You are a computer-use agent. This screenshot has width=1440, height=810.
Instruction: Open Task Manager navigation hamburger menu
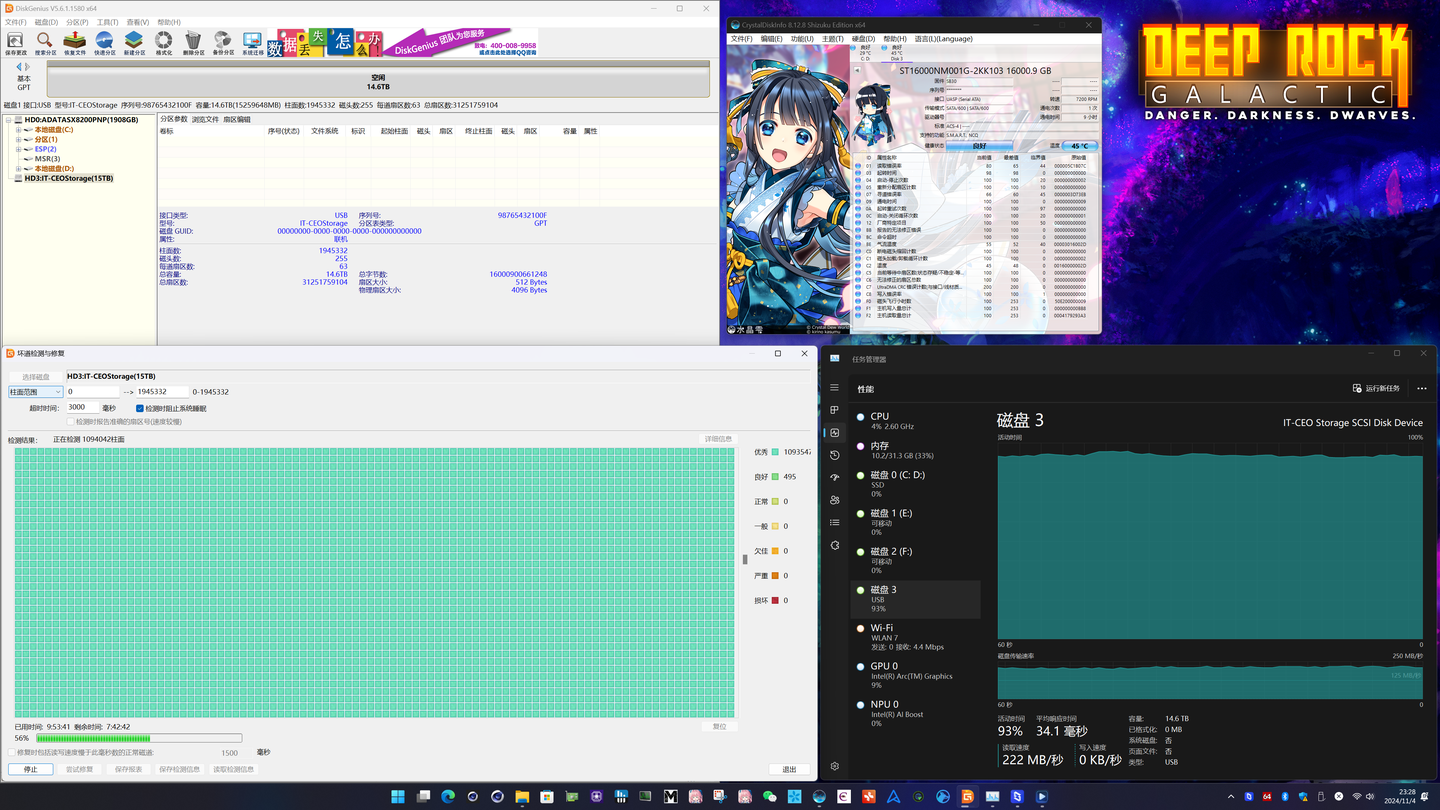835,388
